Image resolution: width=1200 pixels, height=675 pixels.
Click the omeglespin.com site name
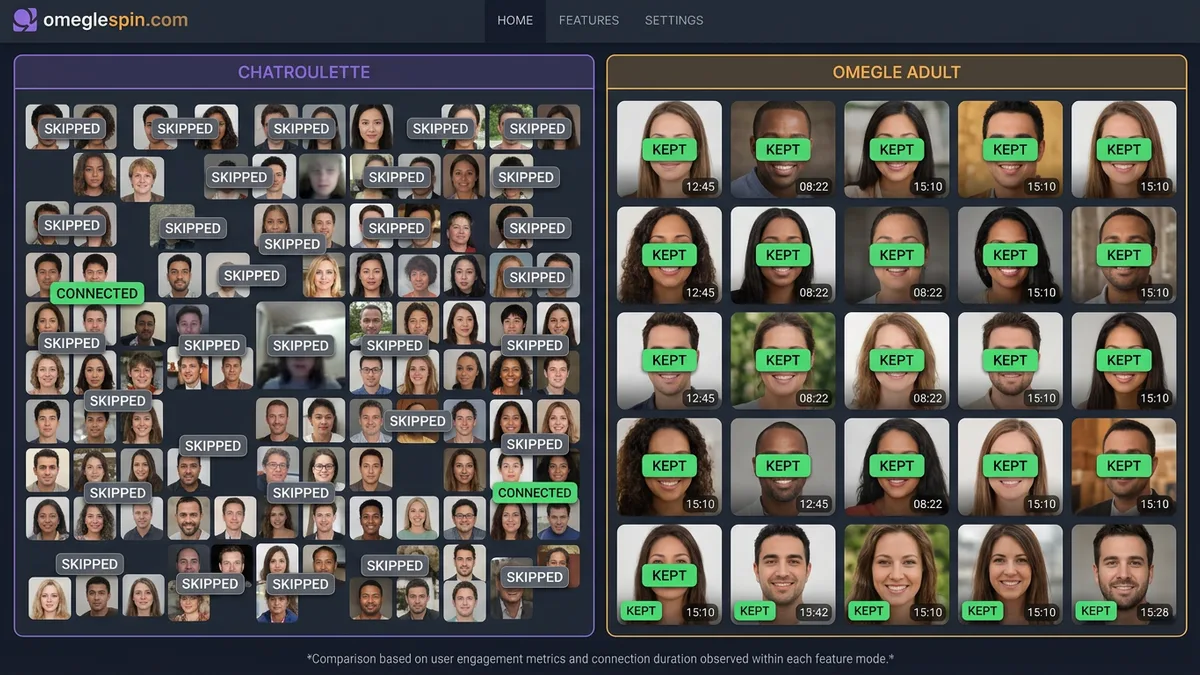pos(115,20)
